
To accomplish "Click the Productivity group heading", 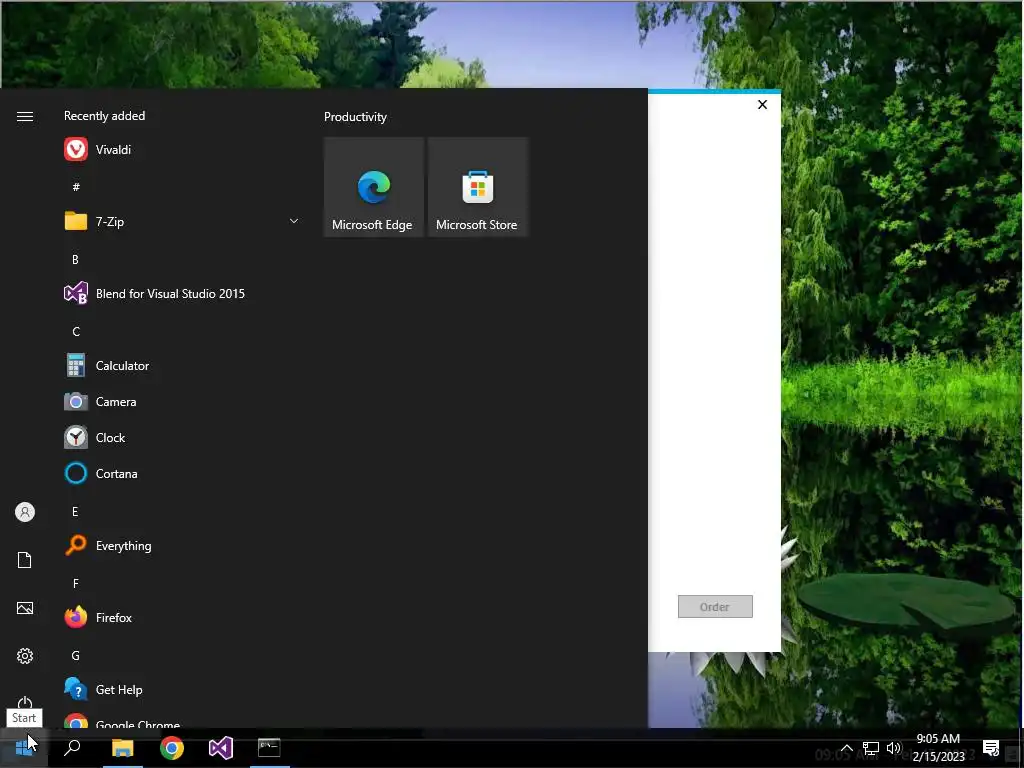I will pos(355,117).
